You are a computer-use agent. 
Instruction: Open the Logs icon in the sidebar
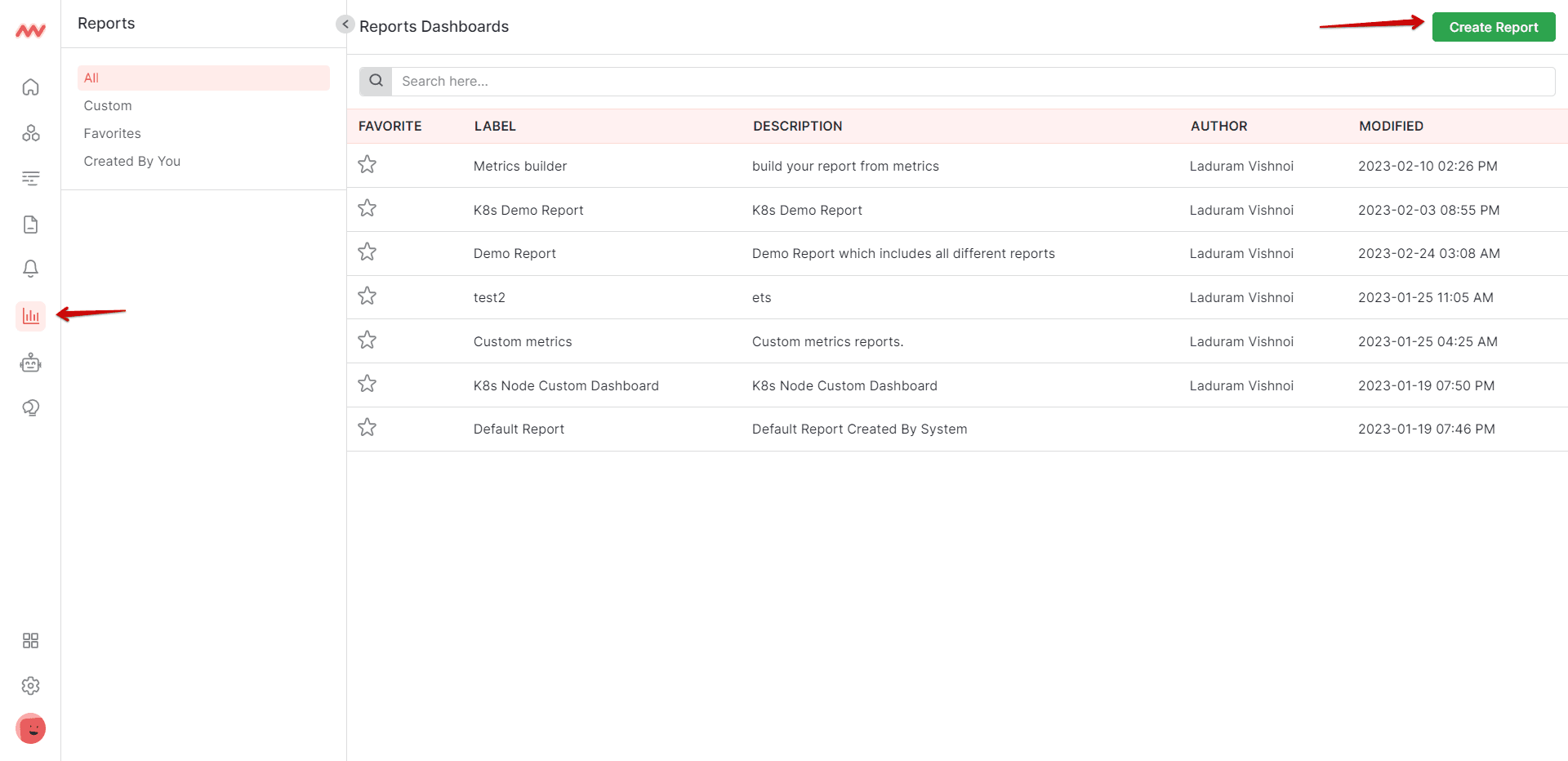coord(30,178)
